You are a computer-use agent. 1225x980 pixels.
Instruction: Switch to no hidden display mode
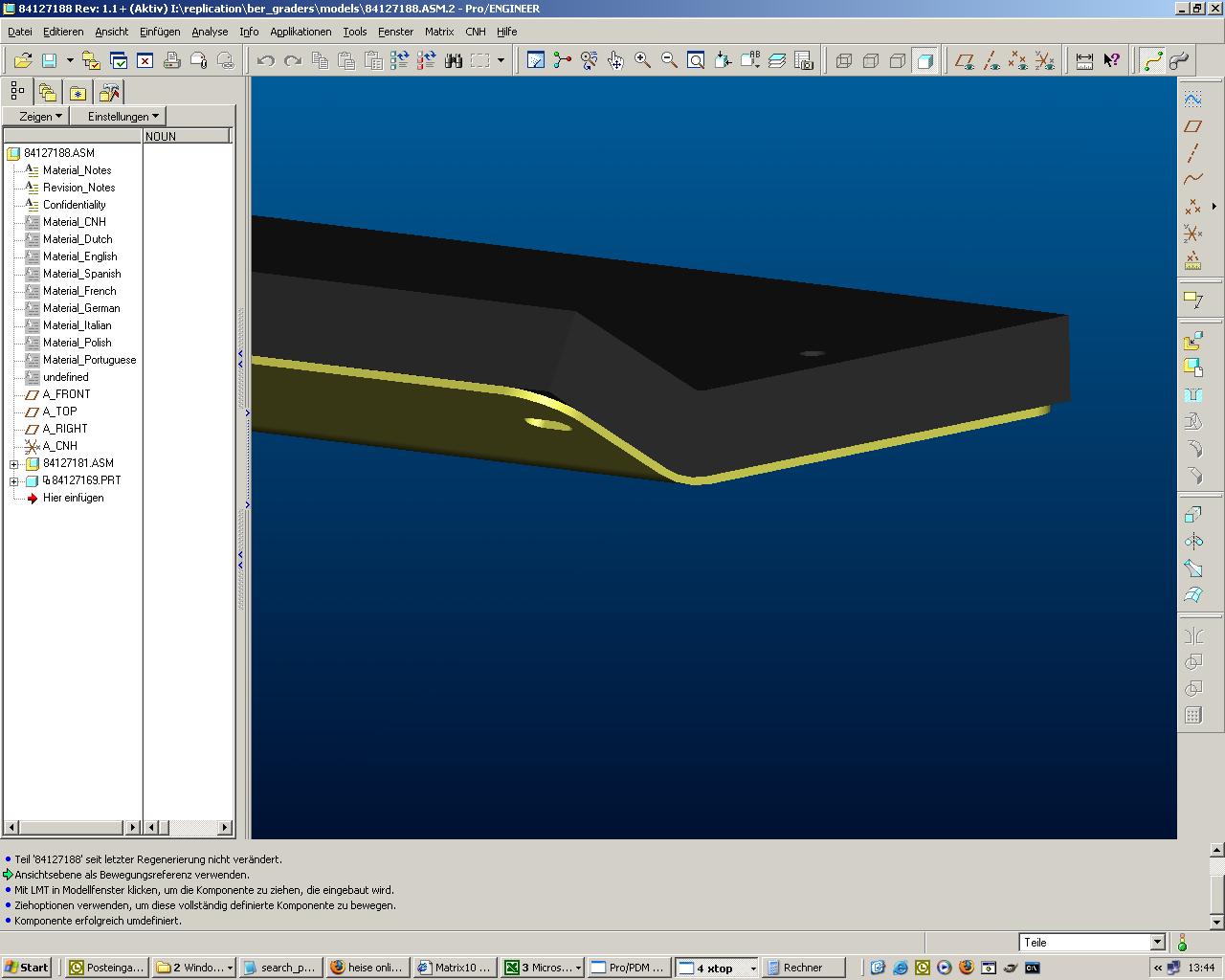point(898,60)
